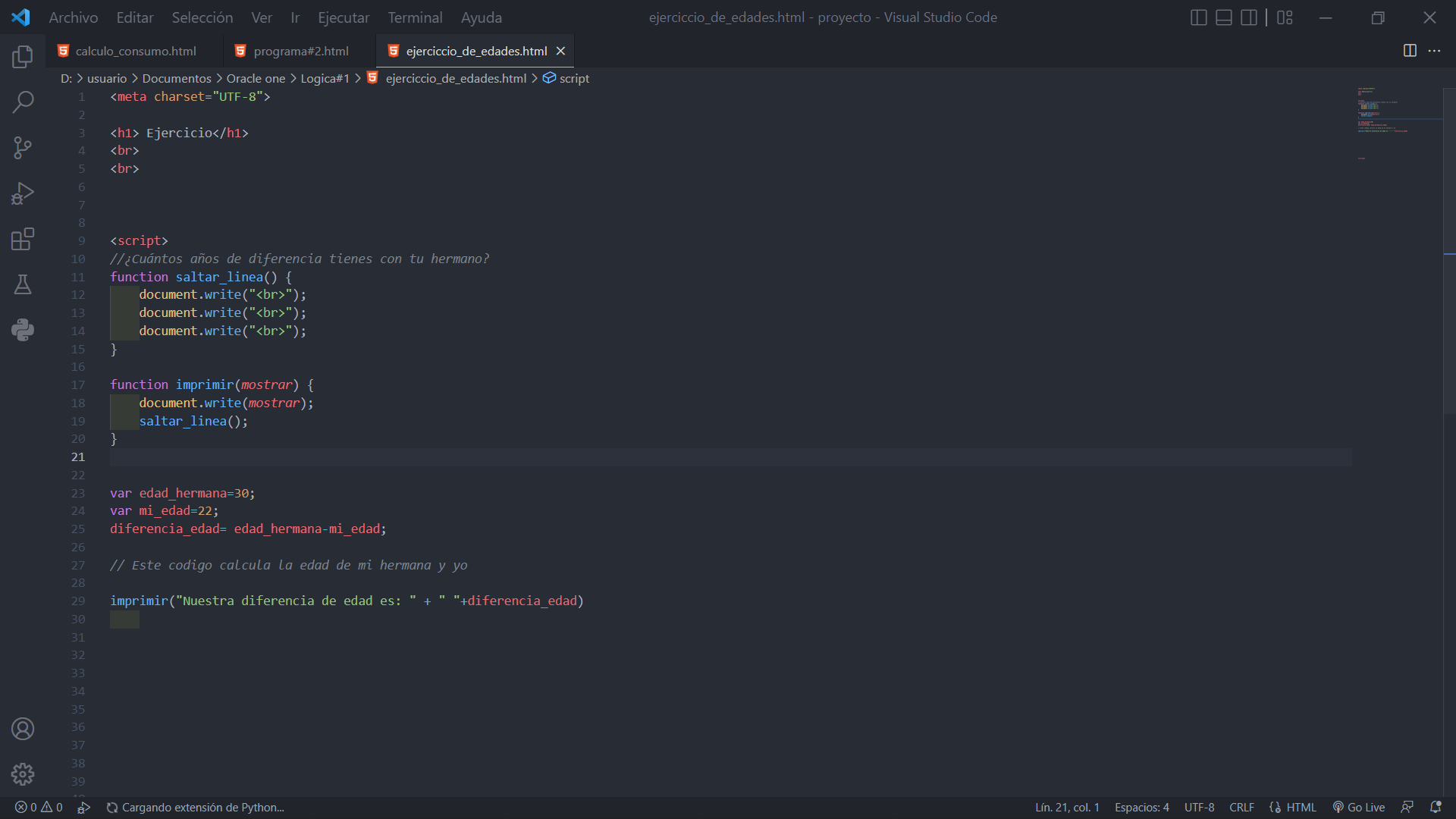Click line number 23 in gutter
This screenshot has height=819, width=1456.
(x=78, y=494)
